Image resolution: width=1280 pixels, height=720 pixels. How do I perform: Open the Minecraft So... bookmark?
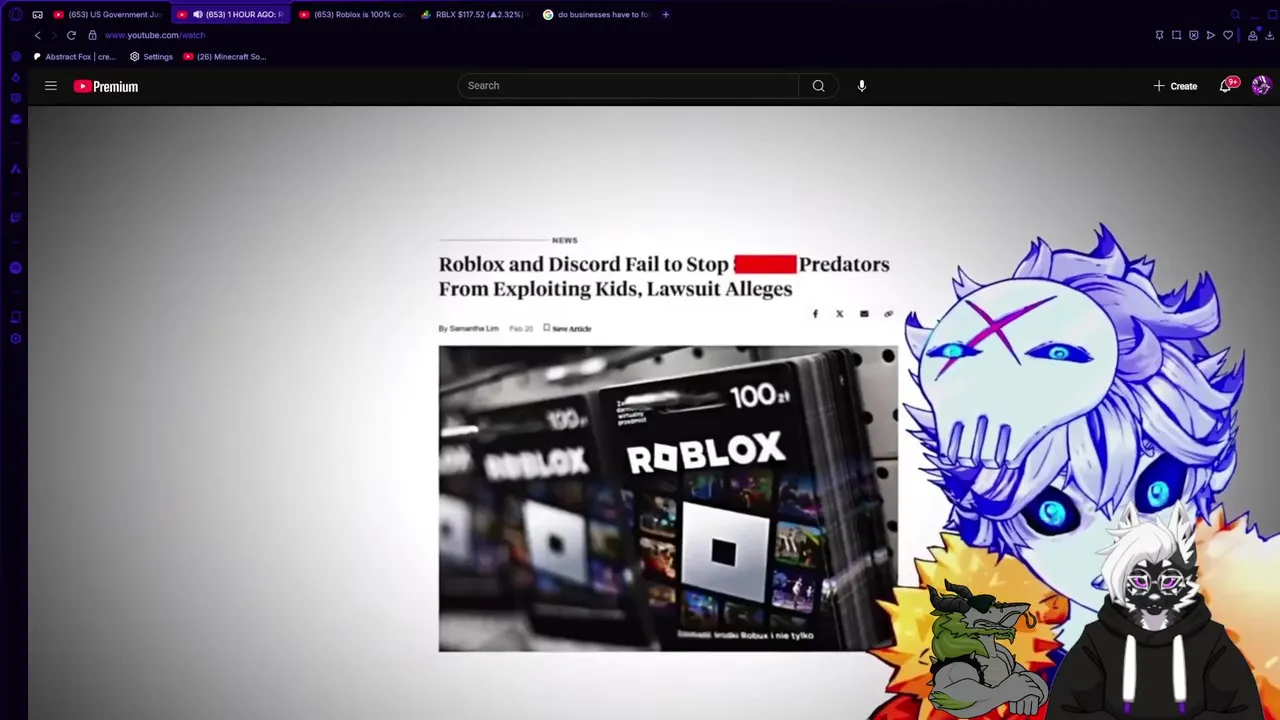[225, 57]
